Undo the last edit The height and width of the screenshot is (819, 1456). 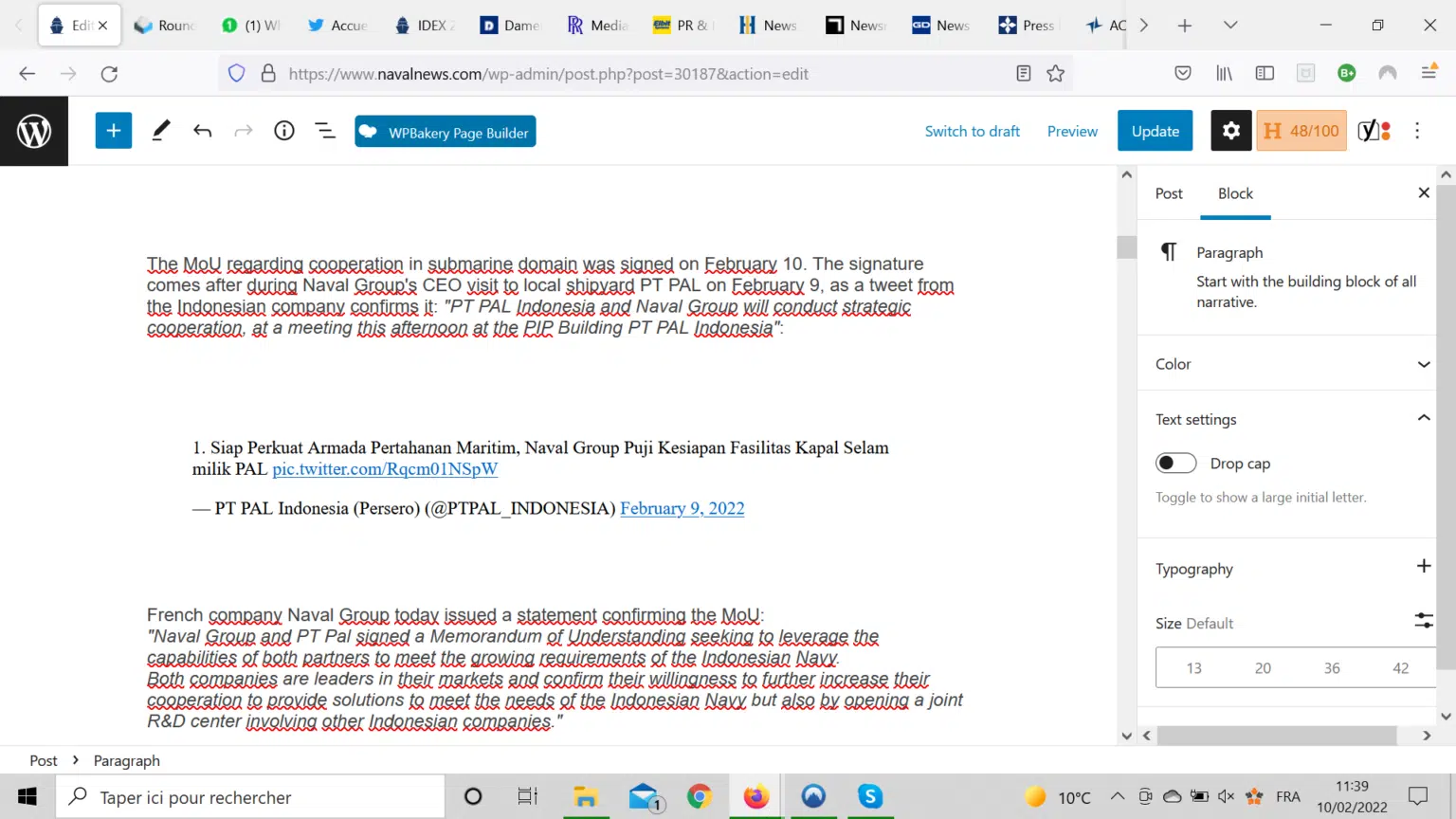click(x=202, y=131)
